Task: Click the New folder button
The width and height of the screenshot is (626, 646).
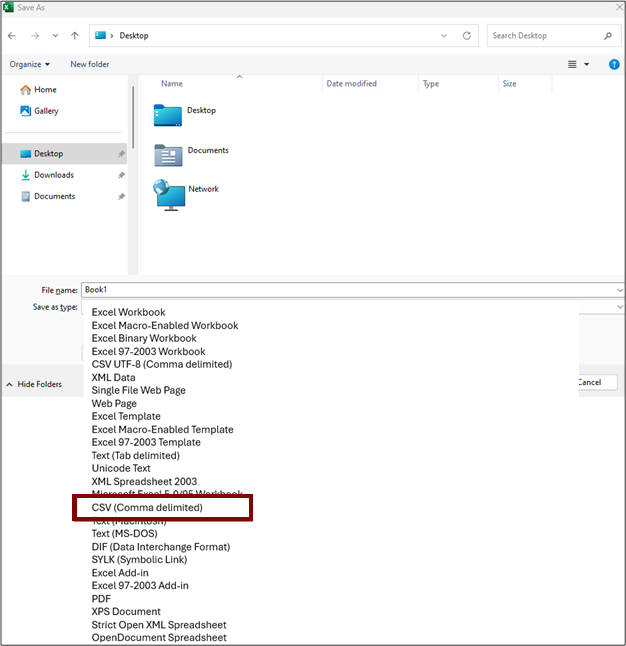Action: 90,64
